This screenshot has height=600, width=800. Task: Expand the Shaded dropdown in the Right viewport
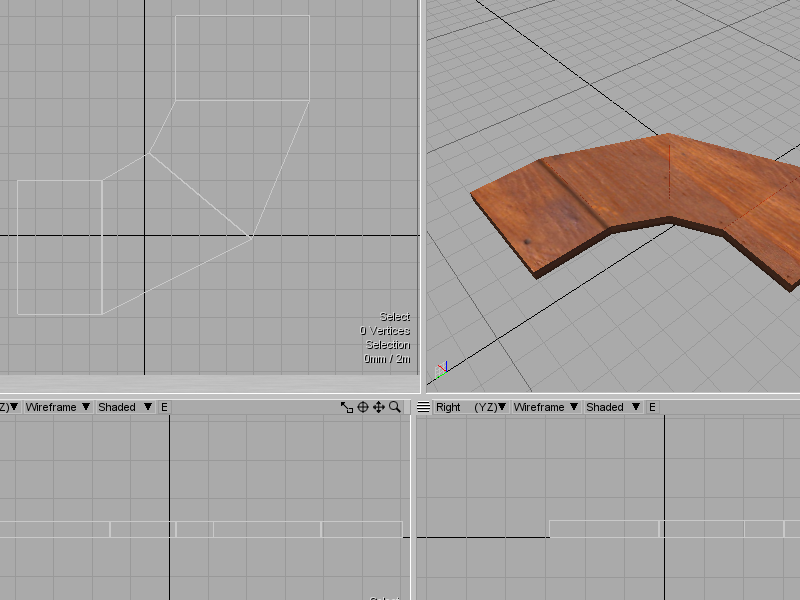pos(613,407)
